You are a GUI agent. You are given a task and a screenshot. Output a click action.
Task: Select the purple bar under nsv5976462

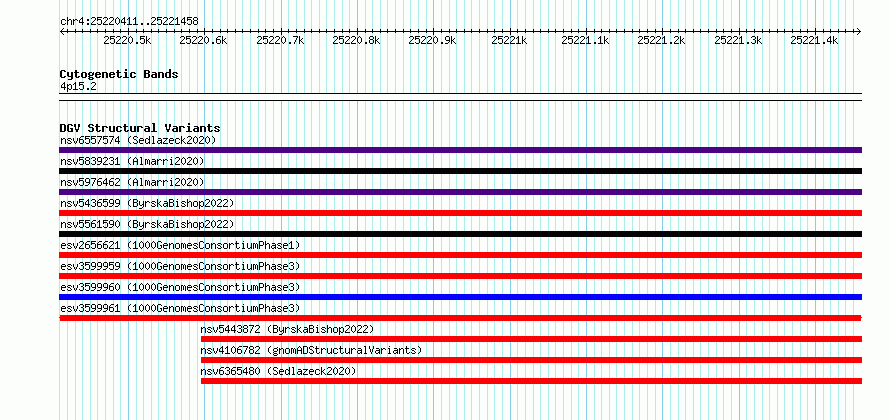coord(460,192)
